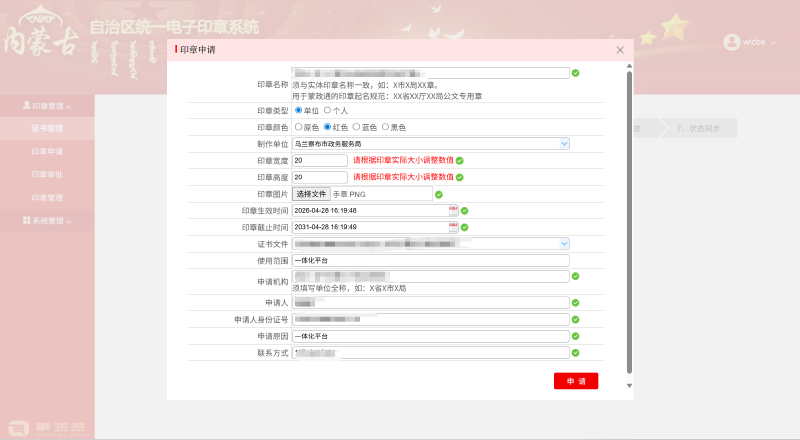
Task: Open the wlcbs user account menu
Action: tap(753, 42)
